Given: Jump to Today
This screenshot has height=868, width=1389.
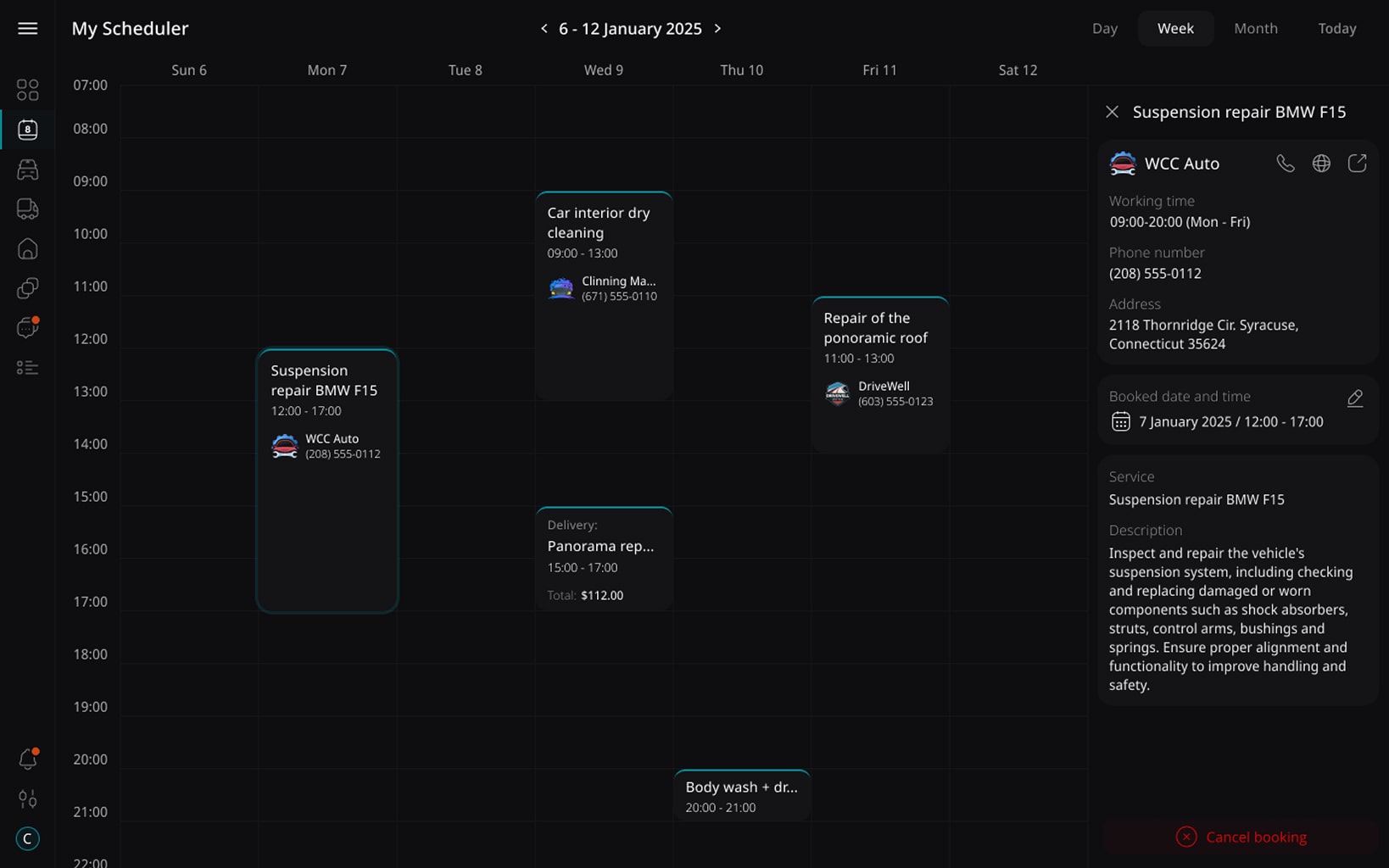Looking at the screenshot, I should (1336, 29).
